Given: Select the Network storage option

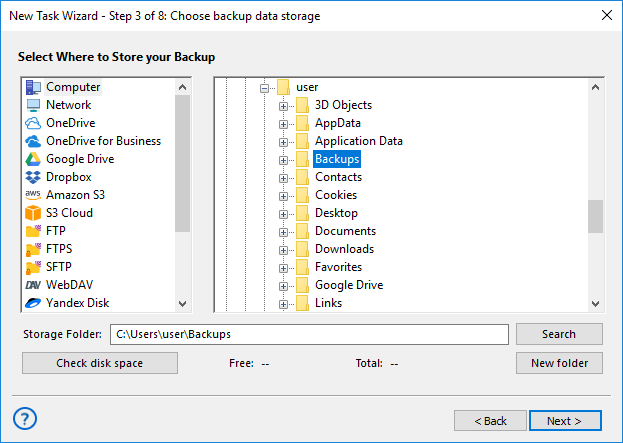Looking at the screenshot, I should (68, 105).
